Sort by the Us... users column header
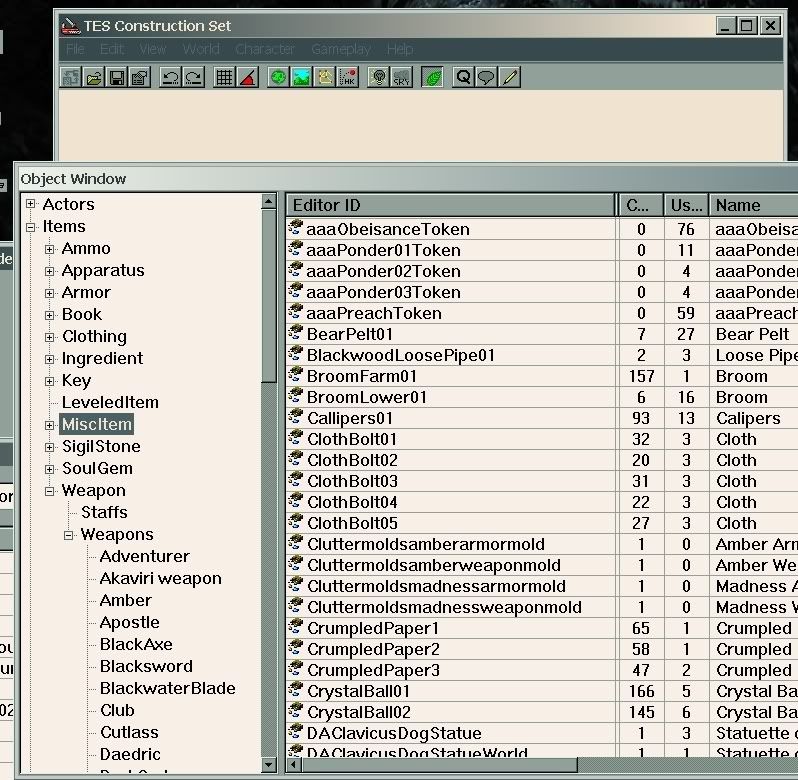798x780 pixels. [x=686, y=205]
